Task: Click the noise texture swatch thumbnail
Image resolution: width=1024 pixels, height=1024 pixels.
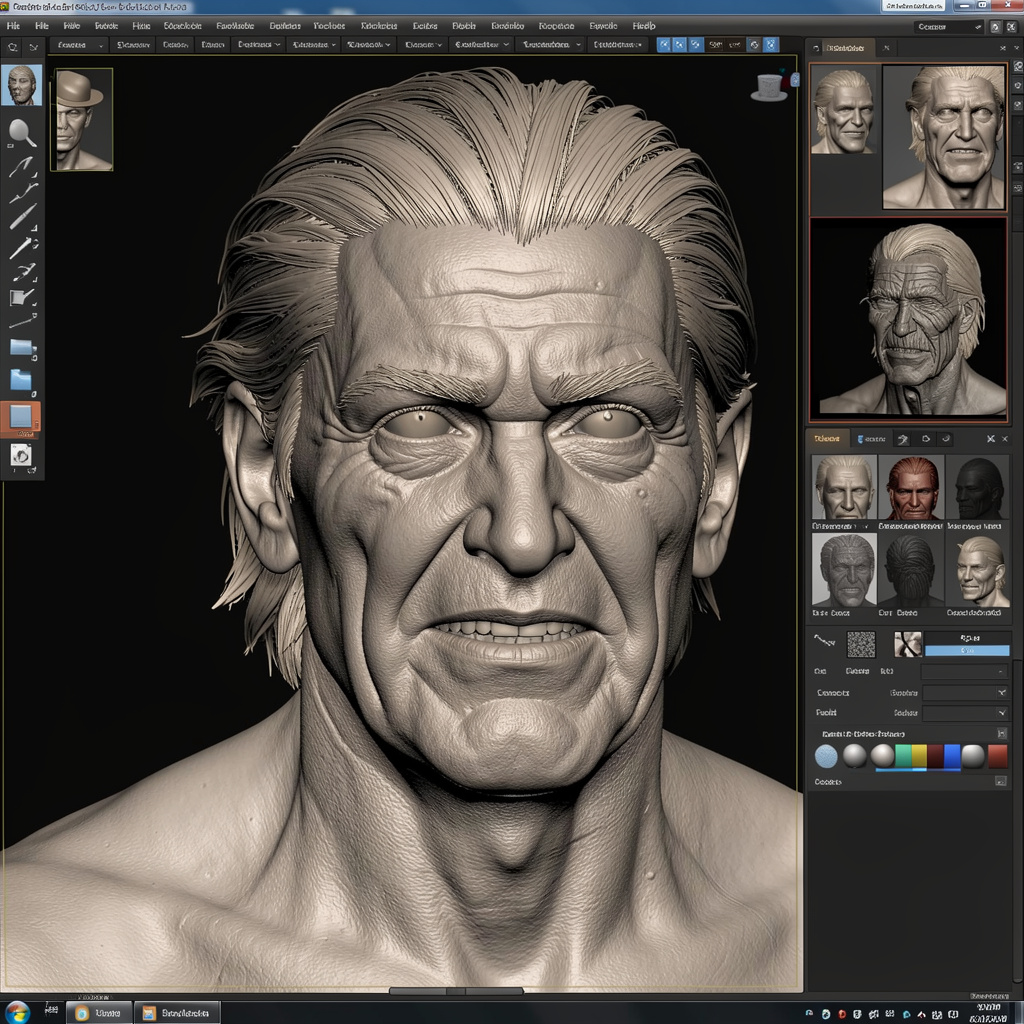Action: [x=861, y=644]
